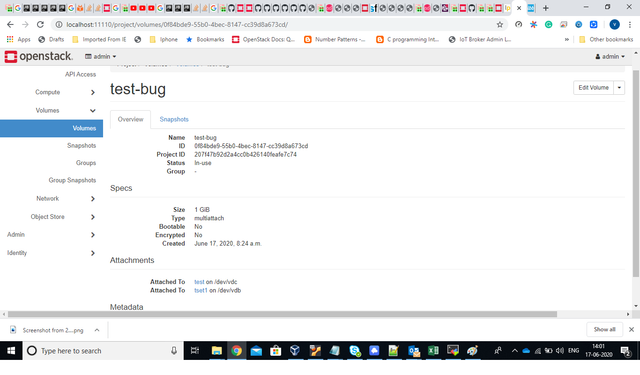Open the speedometer extension icon

518,24
